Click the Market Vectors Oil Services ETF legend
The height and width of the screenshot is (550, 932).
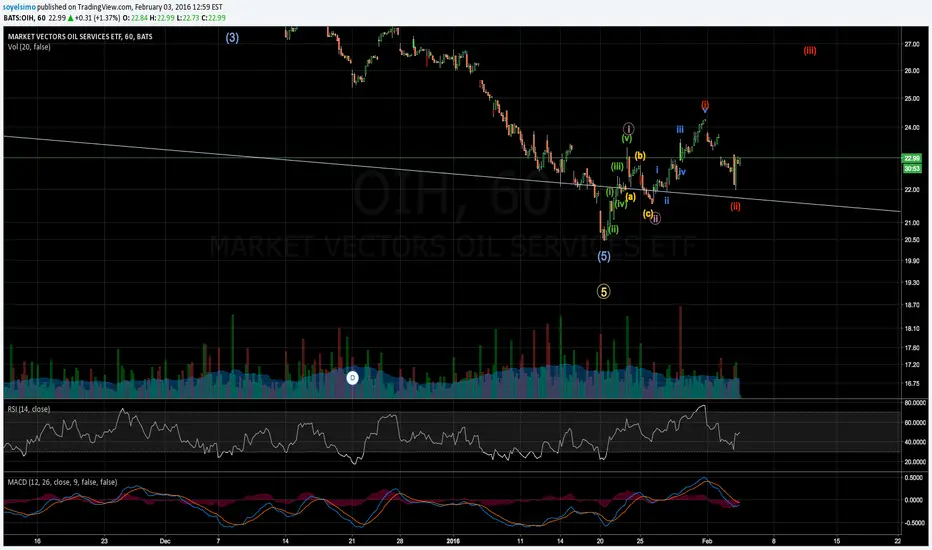tap(80, 36)
